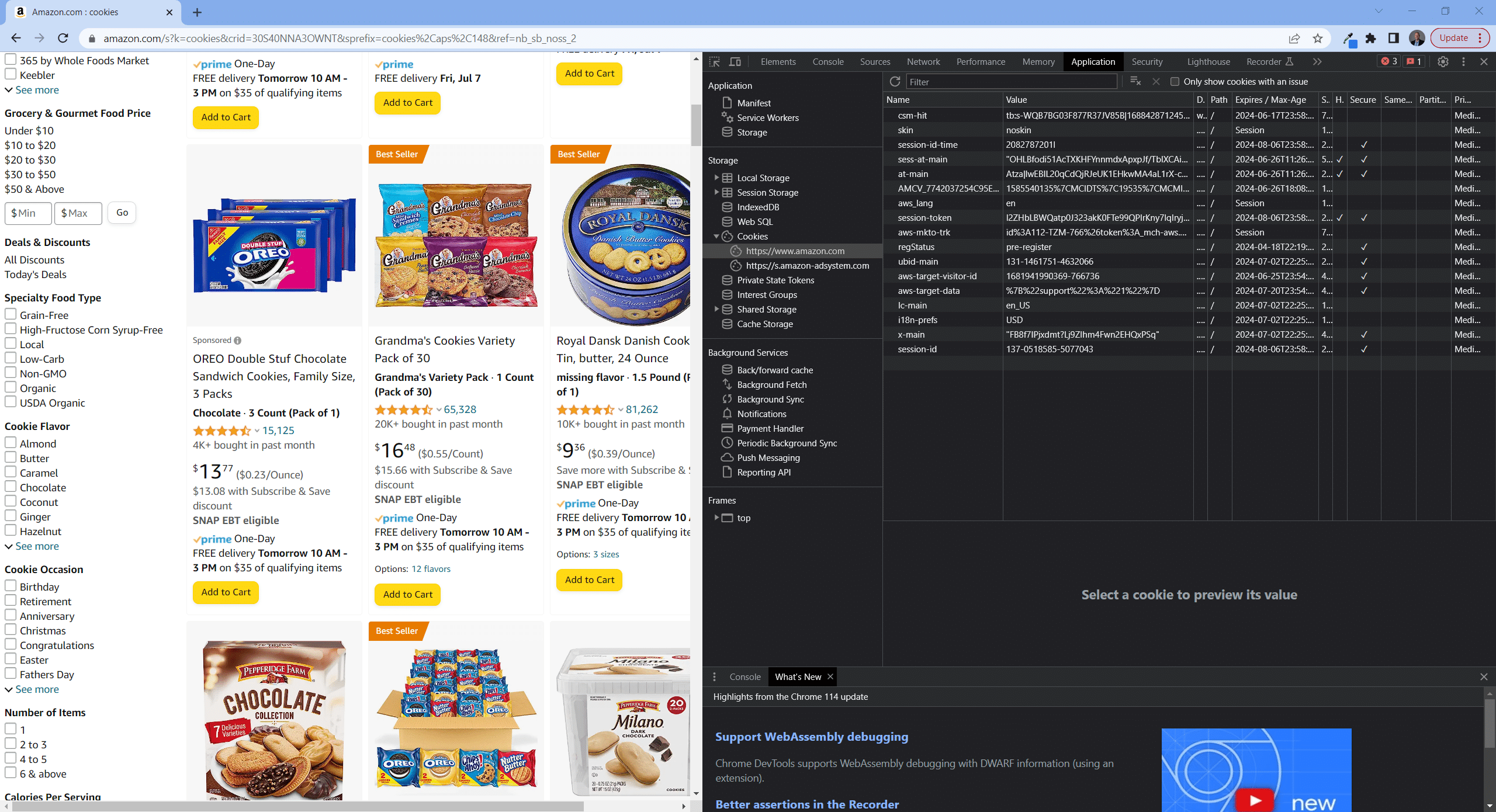
Task: Open Push Messaging background service
Action: pos(768,457)
